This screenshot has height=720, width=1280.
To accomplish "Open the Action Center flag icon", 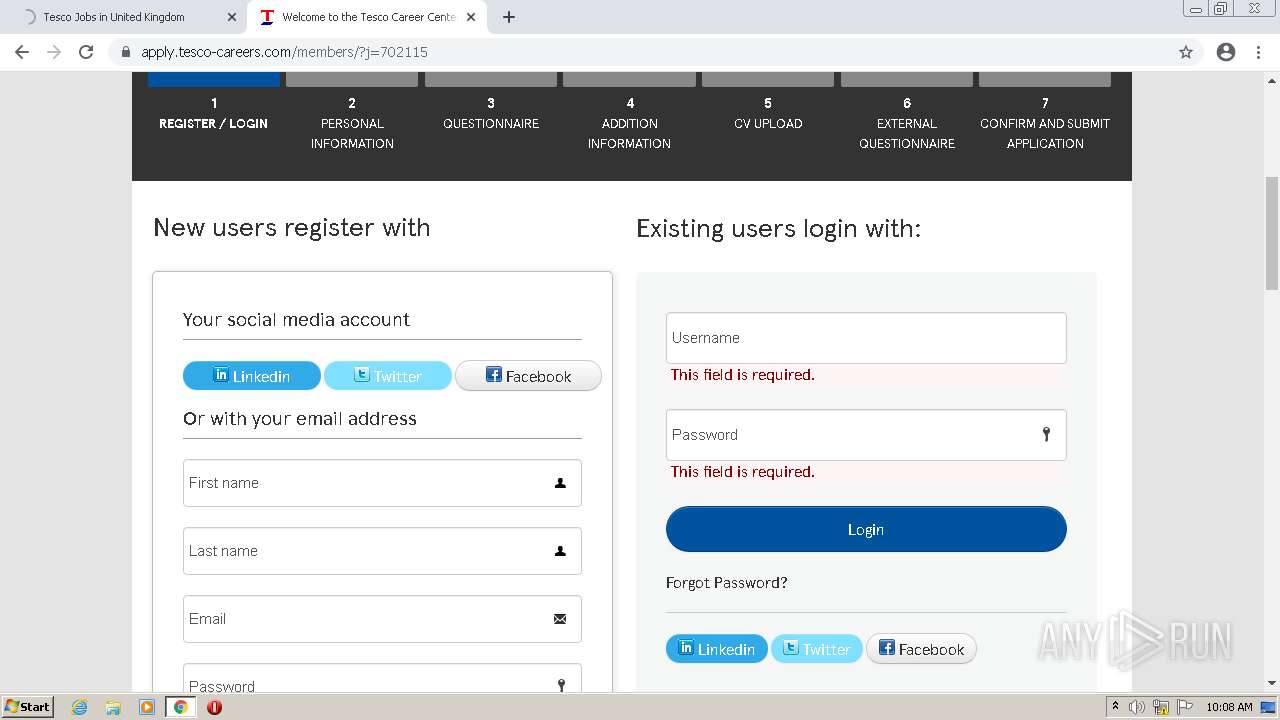I will pos(1183,707).
